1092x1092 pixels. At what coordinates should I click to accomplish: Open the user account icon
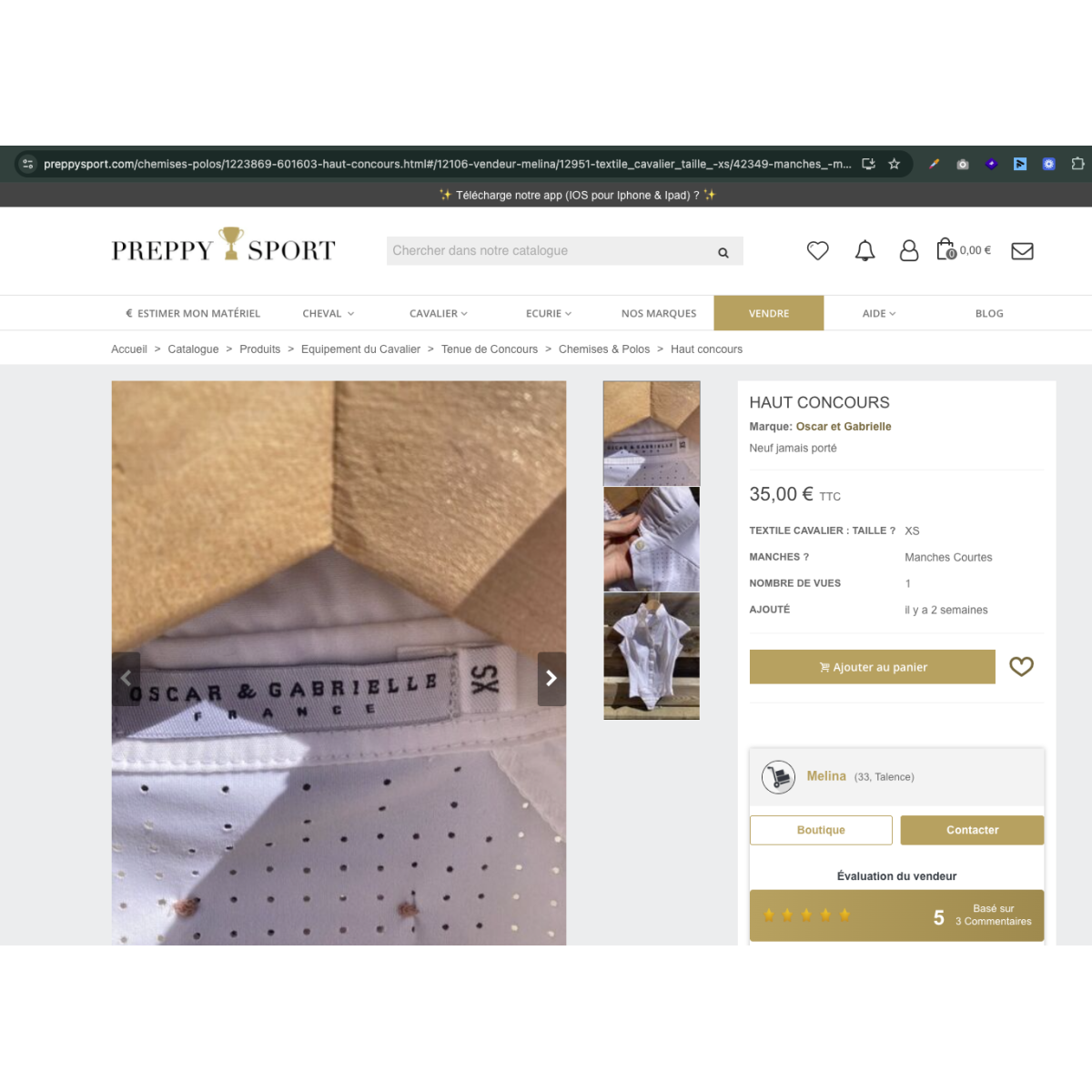click(x=908, y=250)
